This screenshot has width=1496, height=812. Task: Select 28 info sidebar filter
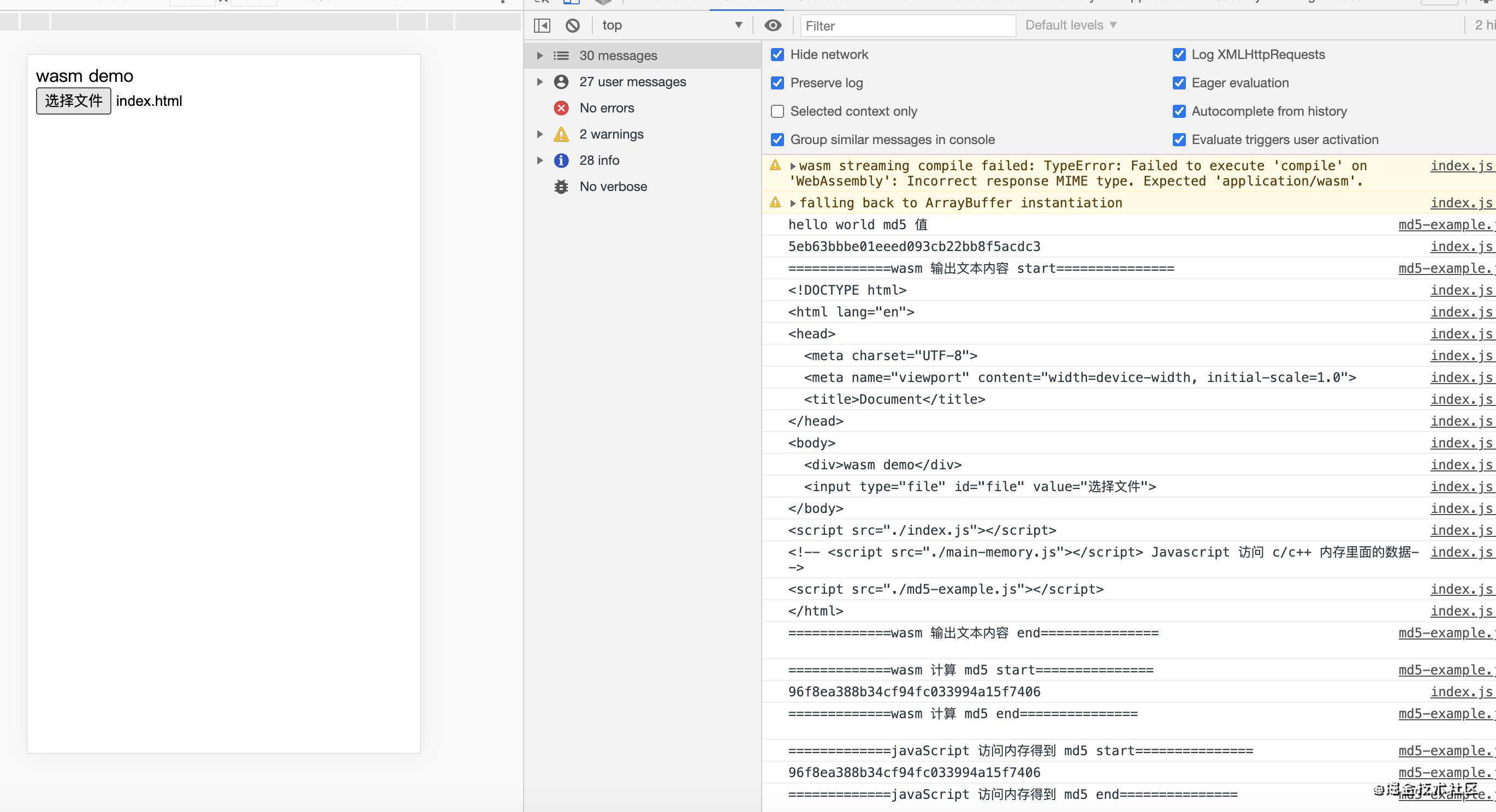[x=599, y=160]
